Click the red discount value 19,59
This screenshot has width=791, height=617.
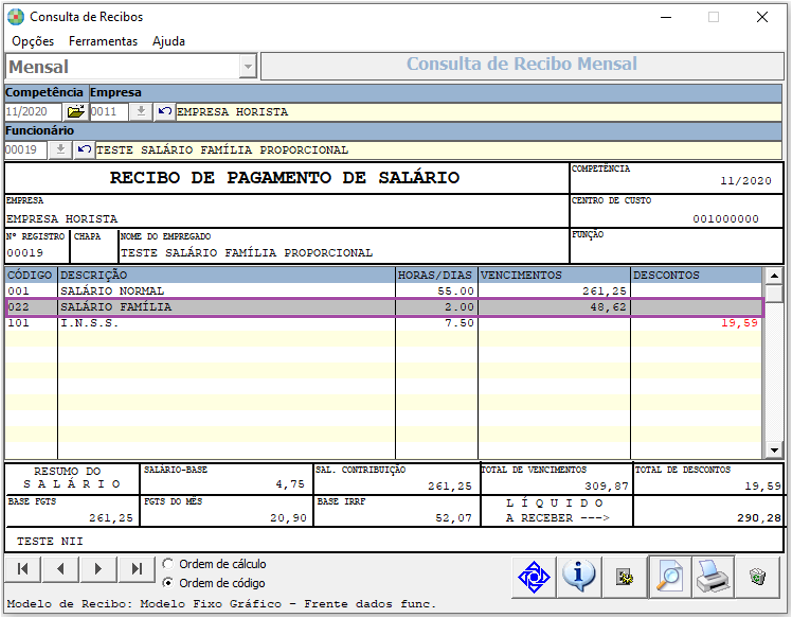click(x=739, y=323)
